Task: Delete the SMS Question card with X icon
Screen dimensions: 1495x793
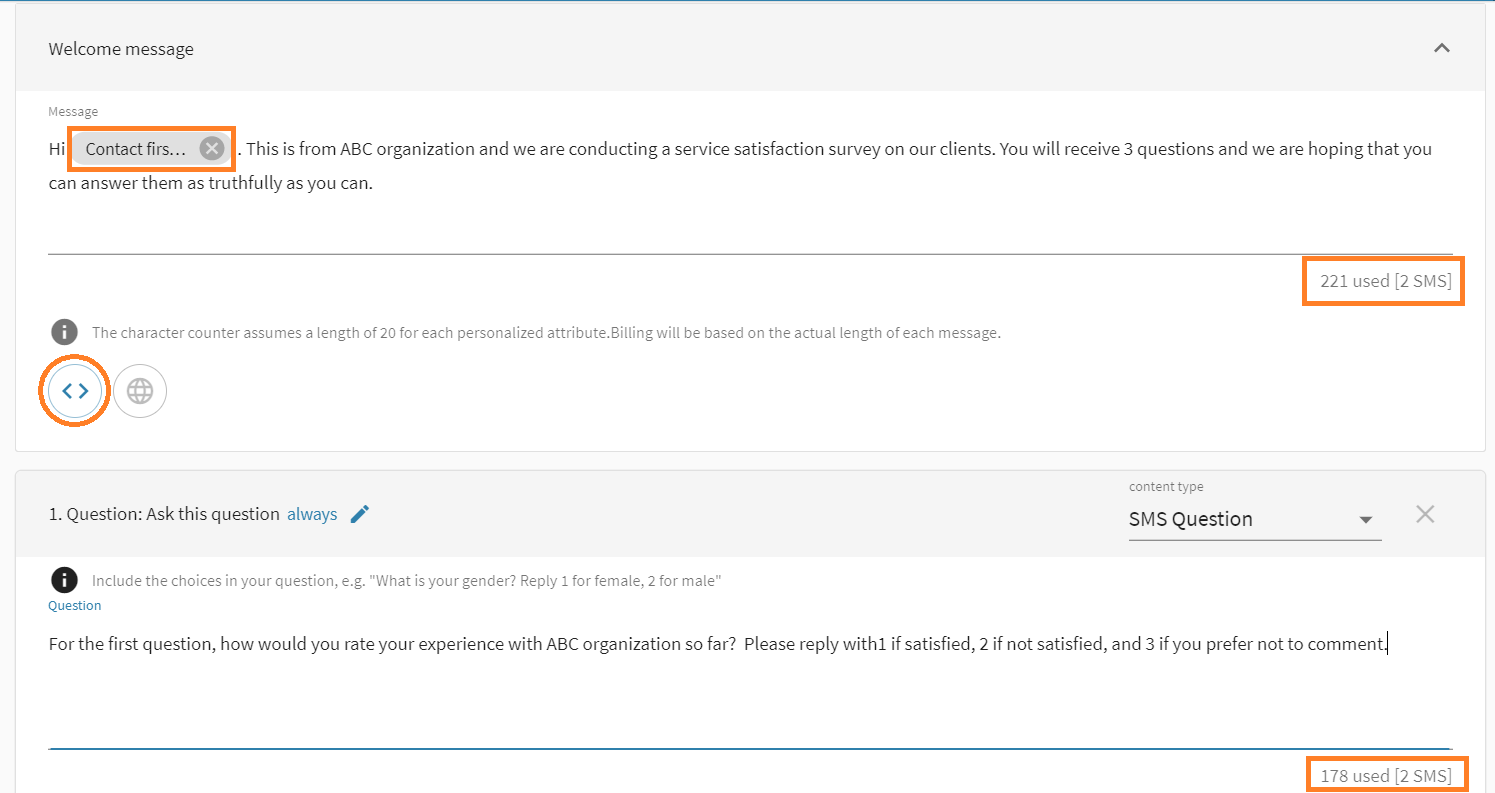Action: point(1425,513)
